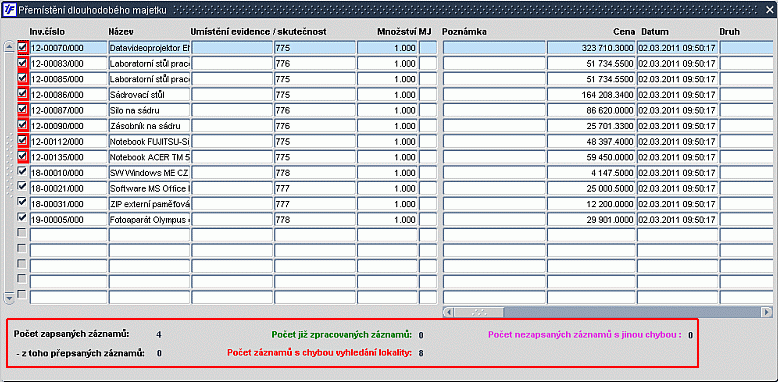Uncheck the checkbox for 18-00021/000
The height and width of the screenshot is (382, 778).
click(x=22, y=187)
